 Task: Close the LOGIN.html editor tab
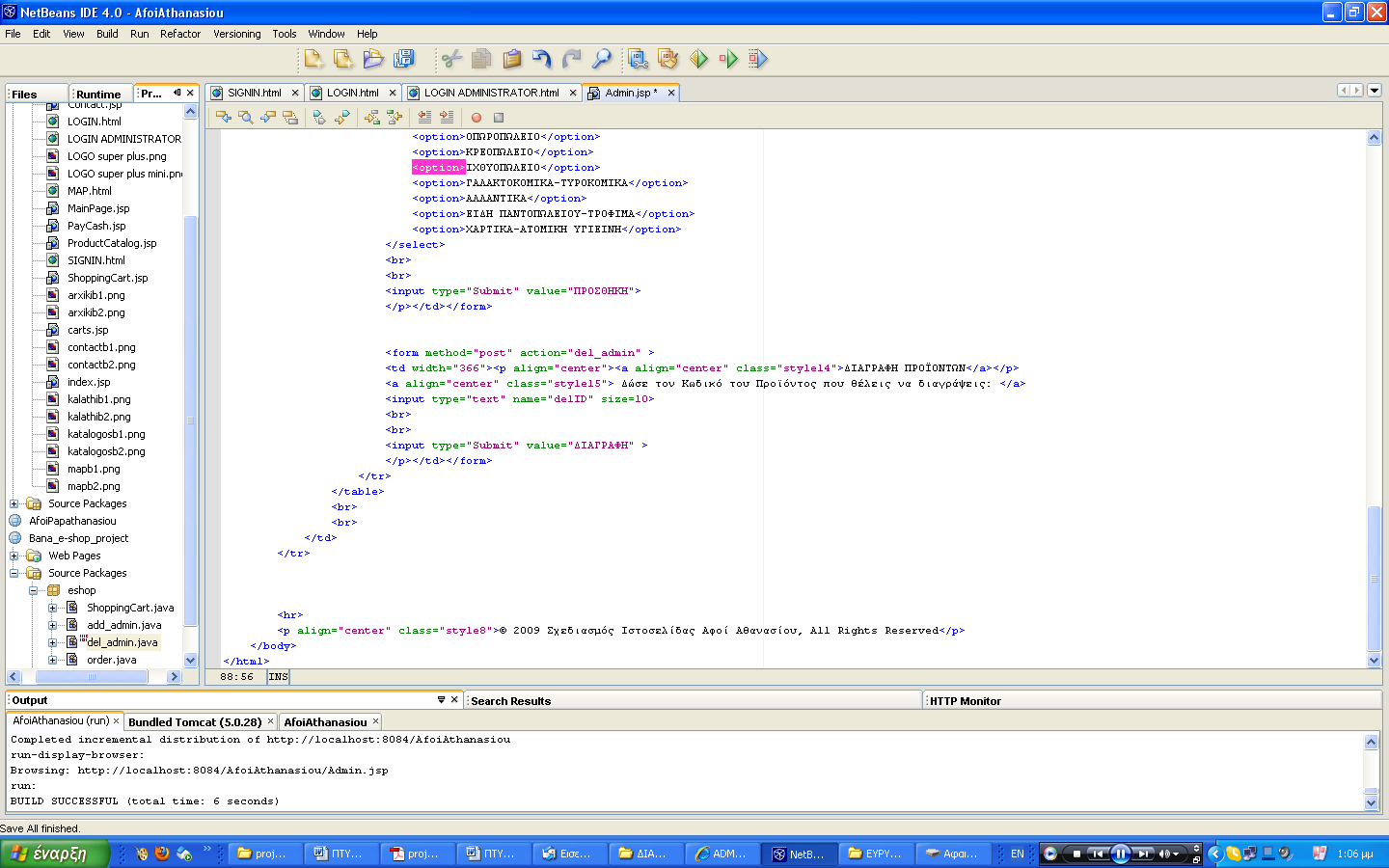tap(393, 93)
